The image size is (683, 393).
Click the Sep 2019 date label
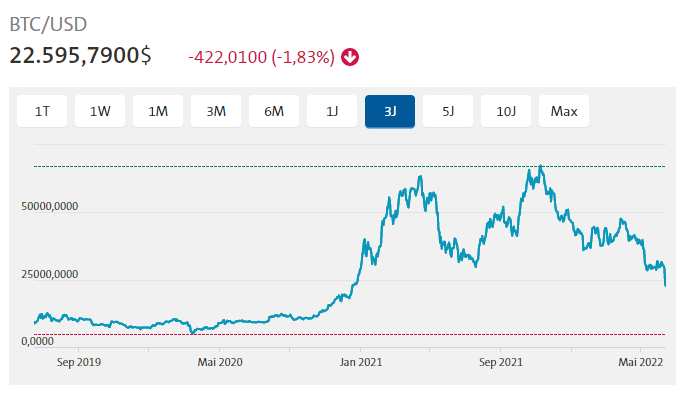point(79,362)
